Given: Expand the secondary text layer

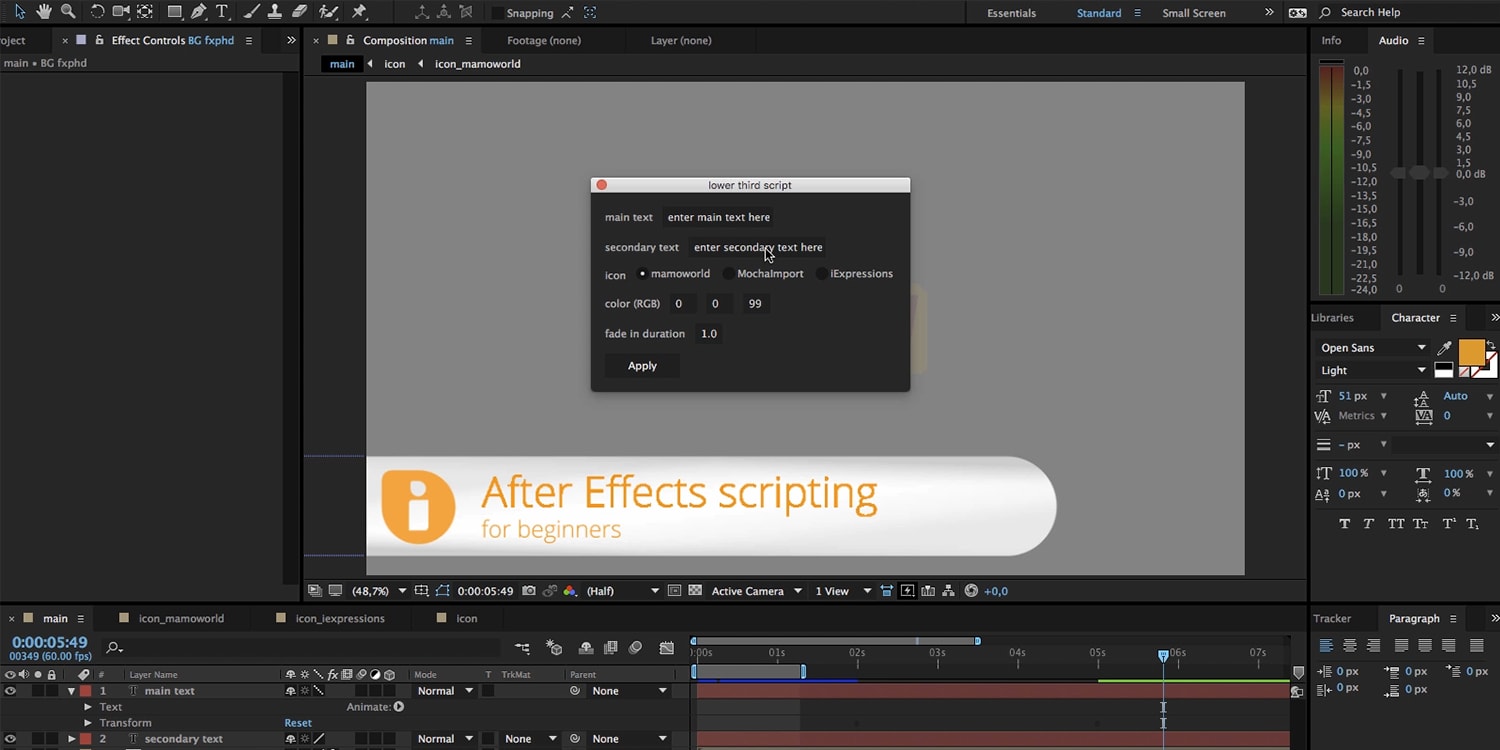Looking at the screenshot, I should [71, 739].
